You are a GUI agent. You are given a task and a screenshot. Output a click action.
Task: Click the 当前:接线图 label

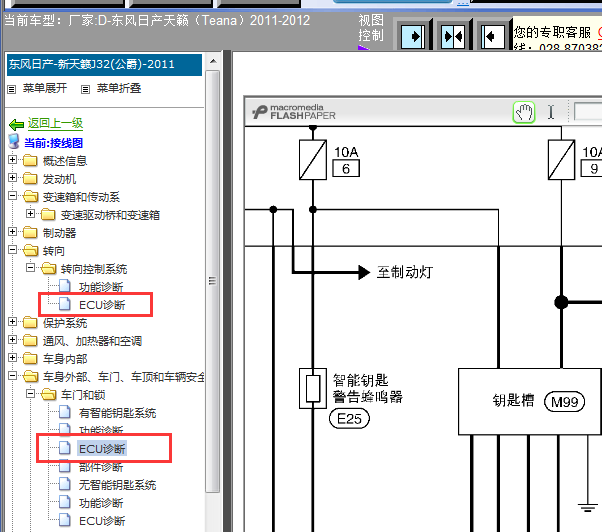pos(53,143)
